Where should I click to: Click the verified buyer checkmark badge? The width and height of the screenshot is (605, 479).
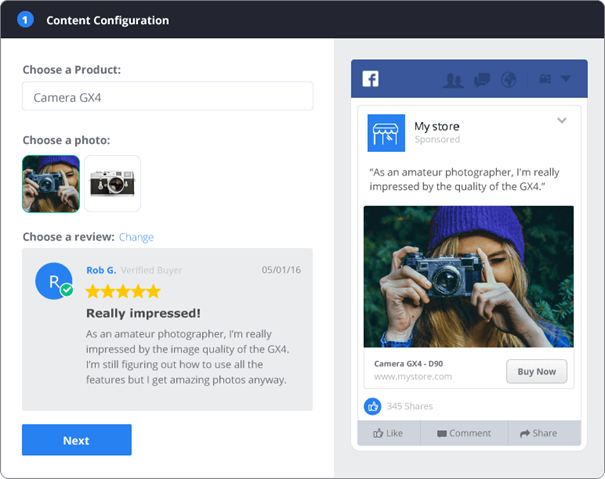pos(66,290)
